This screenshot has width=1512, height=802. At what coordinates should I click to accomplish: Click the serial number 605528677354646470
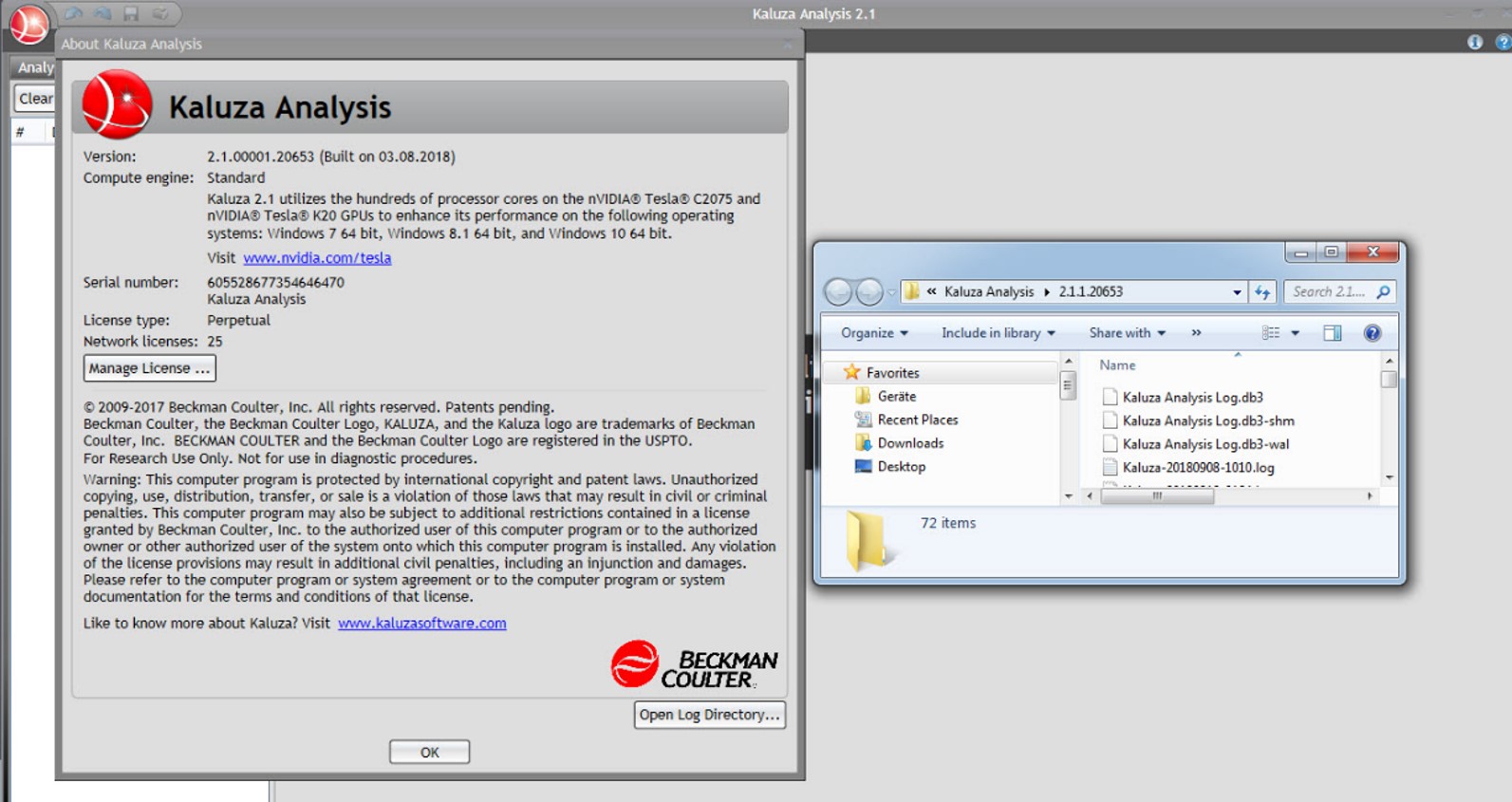275,283
